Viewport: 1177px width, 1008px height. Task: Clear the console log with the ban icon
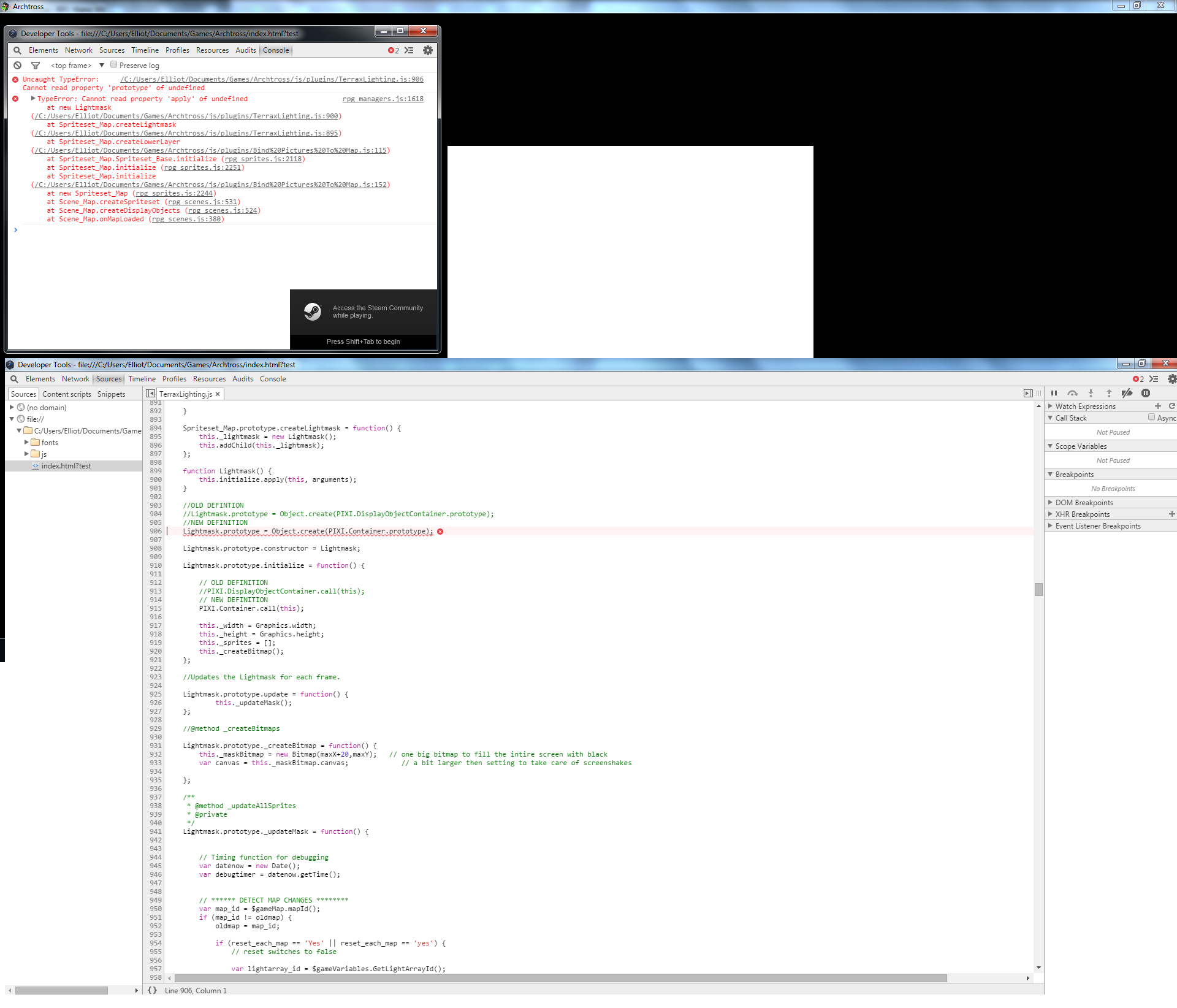coord(18,66)
